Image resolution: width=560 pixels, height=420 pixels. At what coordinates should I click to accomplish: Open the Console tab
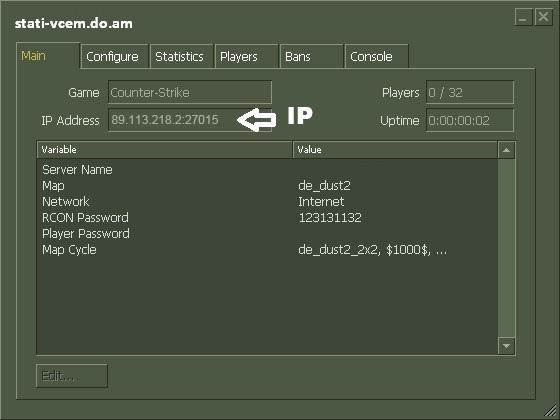[x=376, y=56]
